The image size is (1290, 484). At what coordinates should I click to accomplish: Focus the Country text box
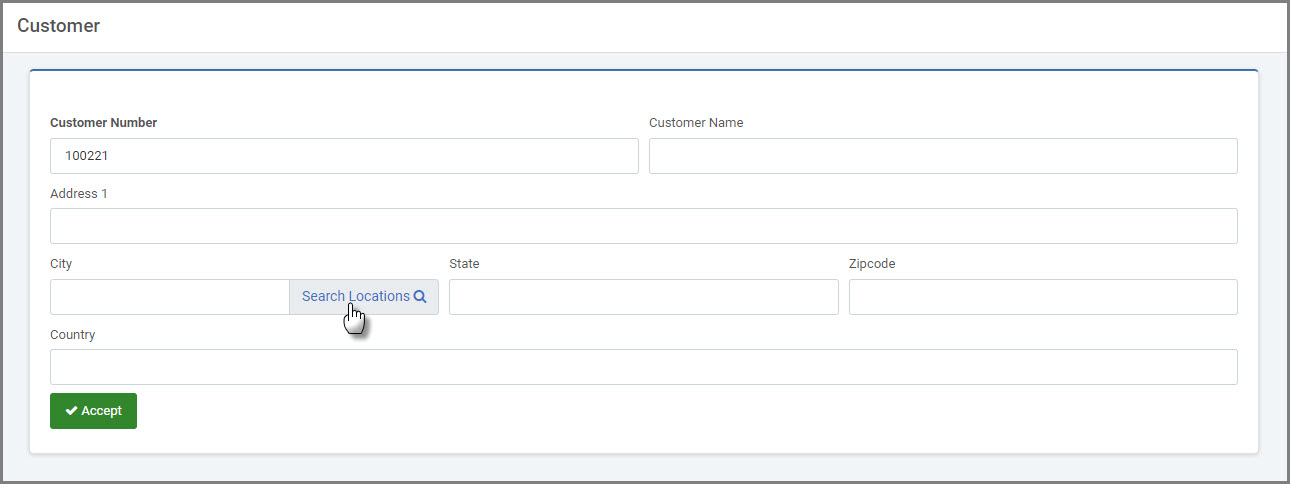pos(644,367)
